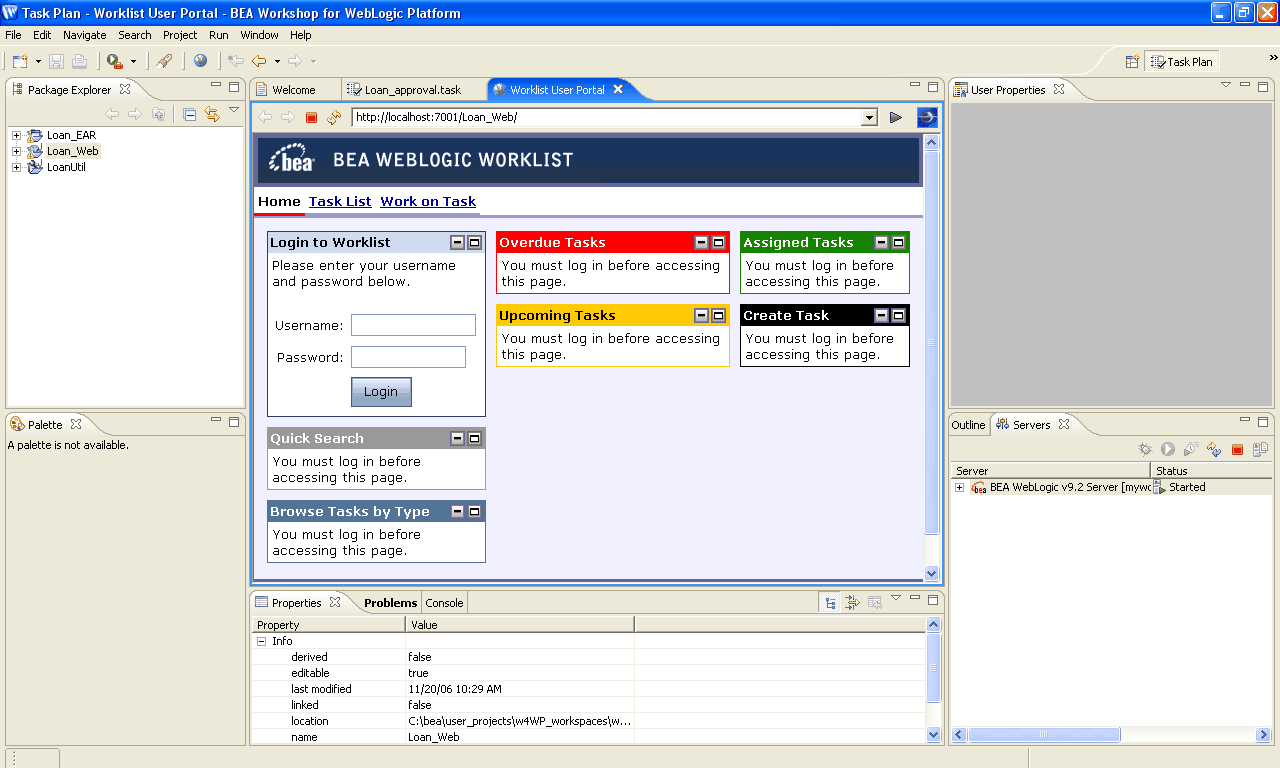1280x768 pixels.
Task: Select the Task Plan perspective button
Action: [x=1182, y=62]
